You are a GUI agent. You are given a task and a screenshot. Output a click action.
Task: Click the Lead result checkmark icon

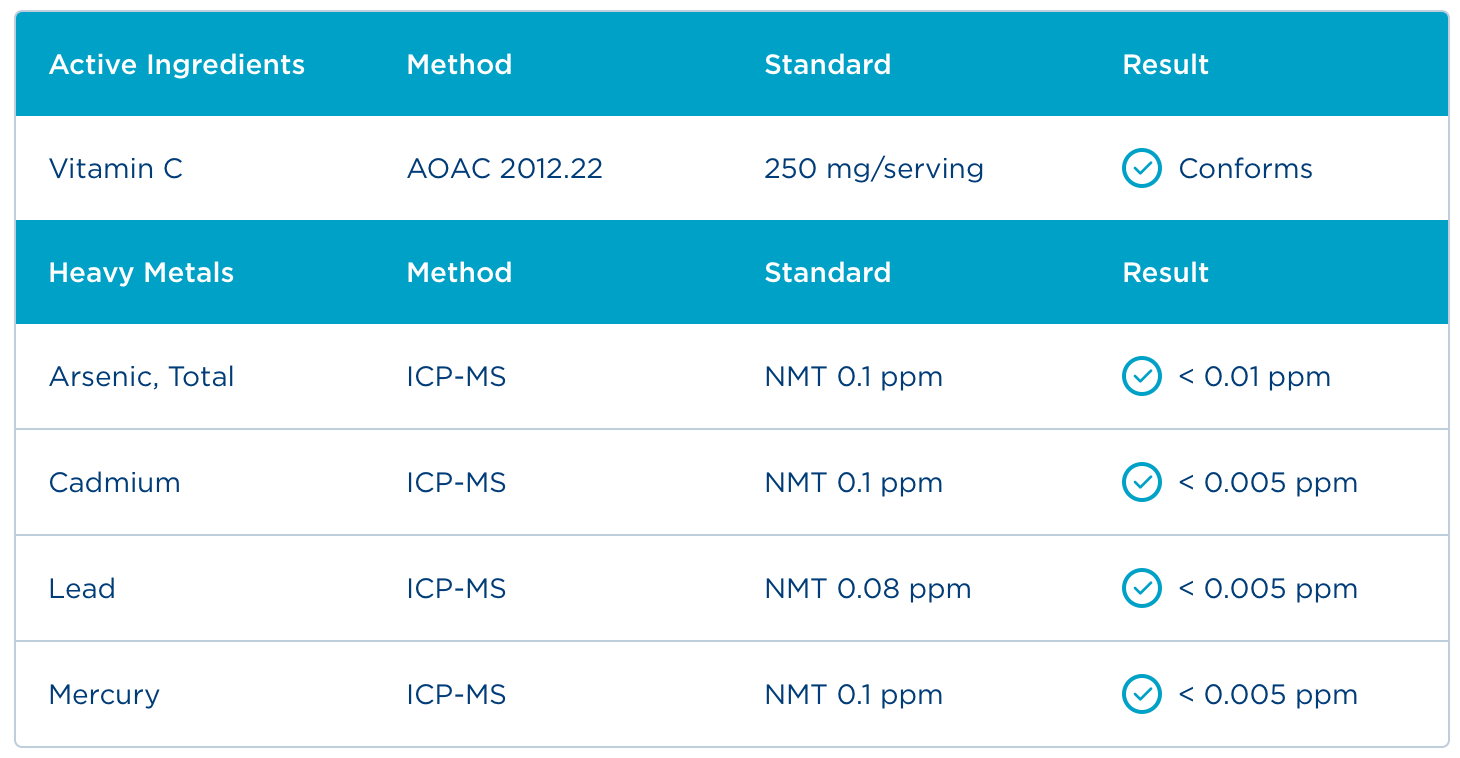[1141, 589]
